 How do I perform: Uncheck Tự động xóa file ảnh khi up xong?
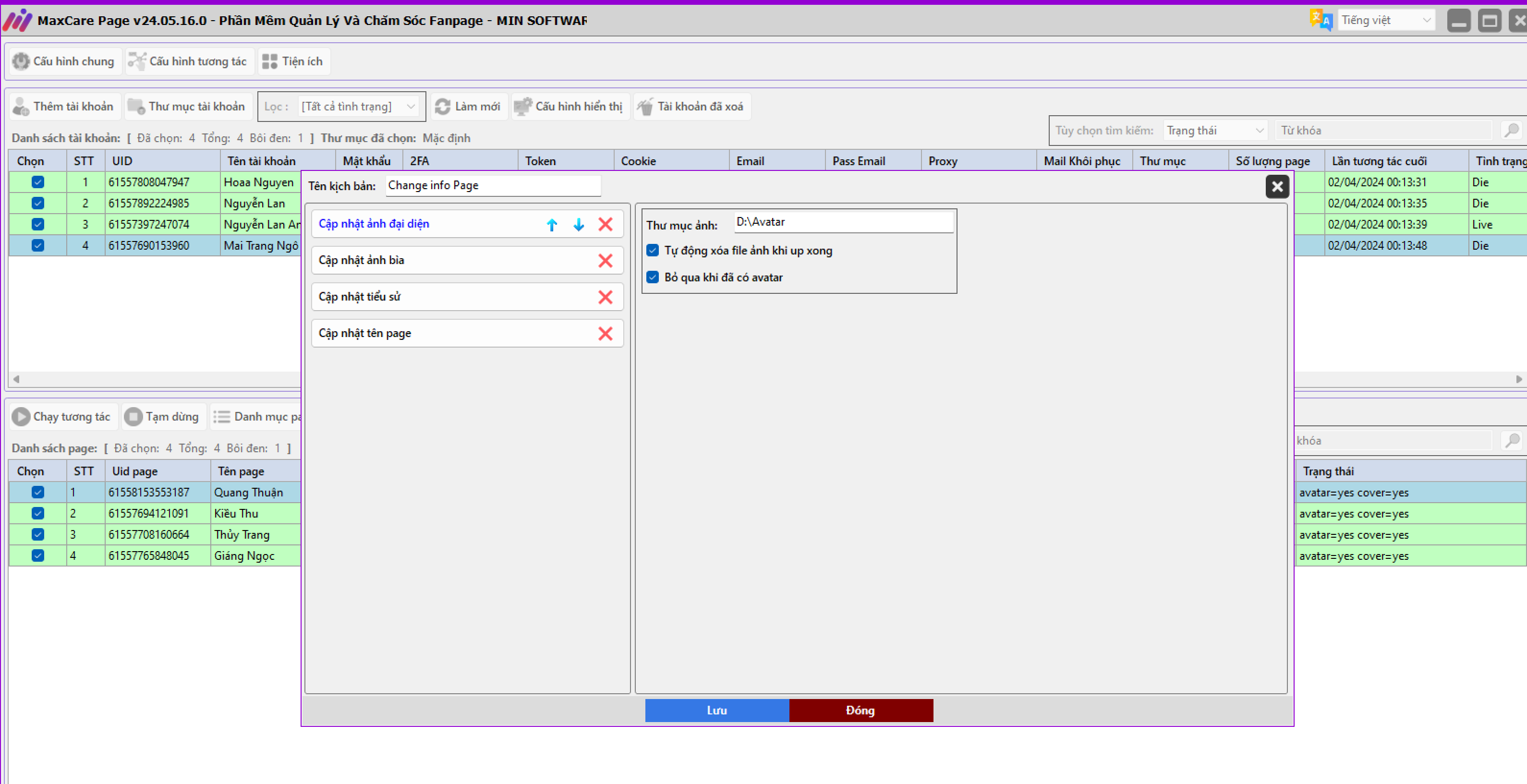[x=653, y=251]
